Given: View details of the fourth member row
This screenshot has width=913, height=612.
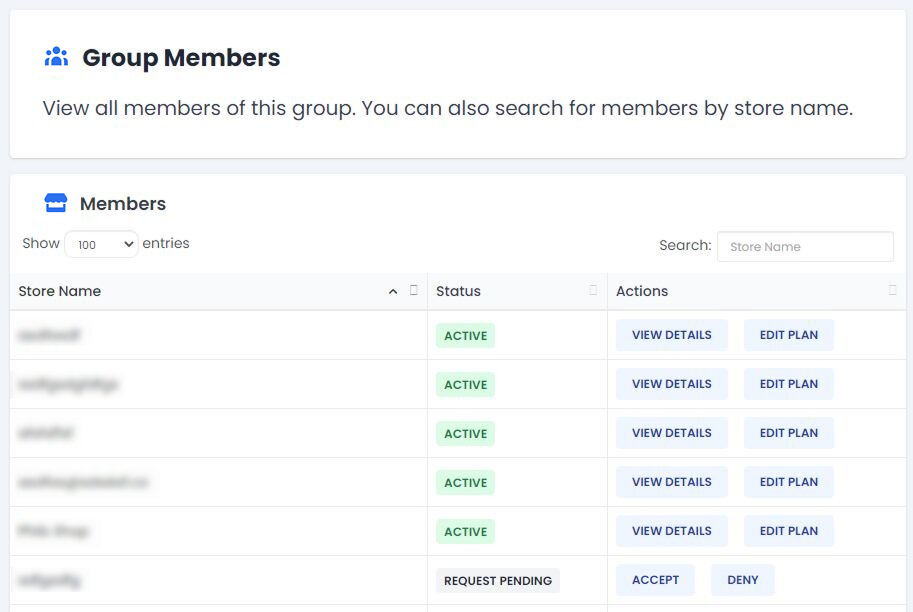Looking at the screenshot, I should click(671, 482).
